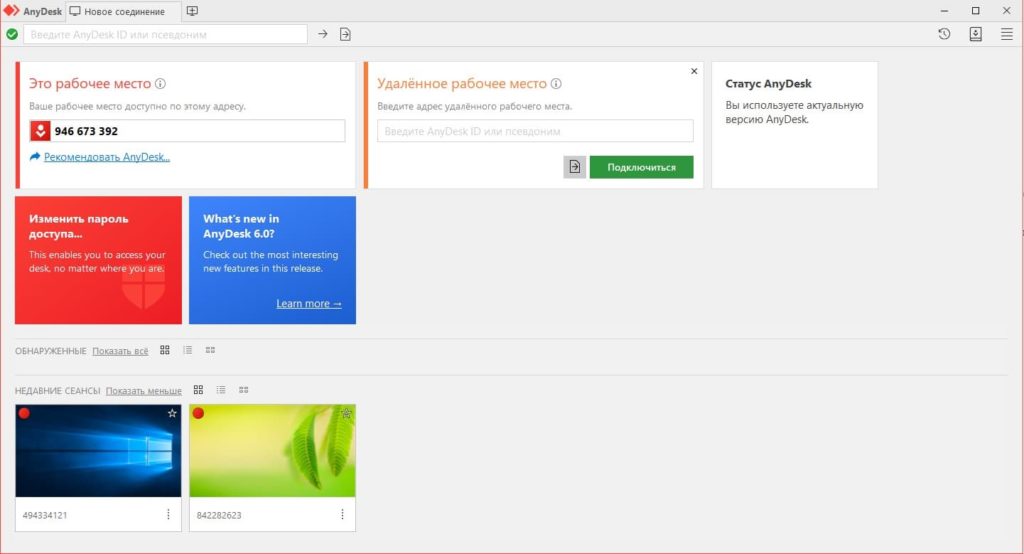Click the file transfer icon in the top toolbar
This screenshot has height=554, width=1024.
coord(345,34)
